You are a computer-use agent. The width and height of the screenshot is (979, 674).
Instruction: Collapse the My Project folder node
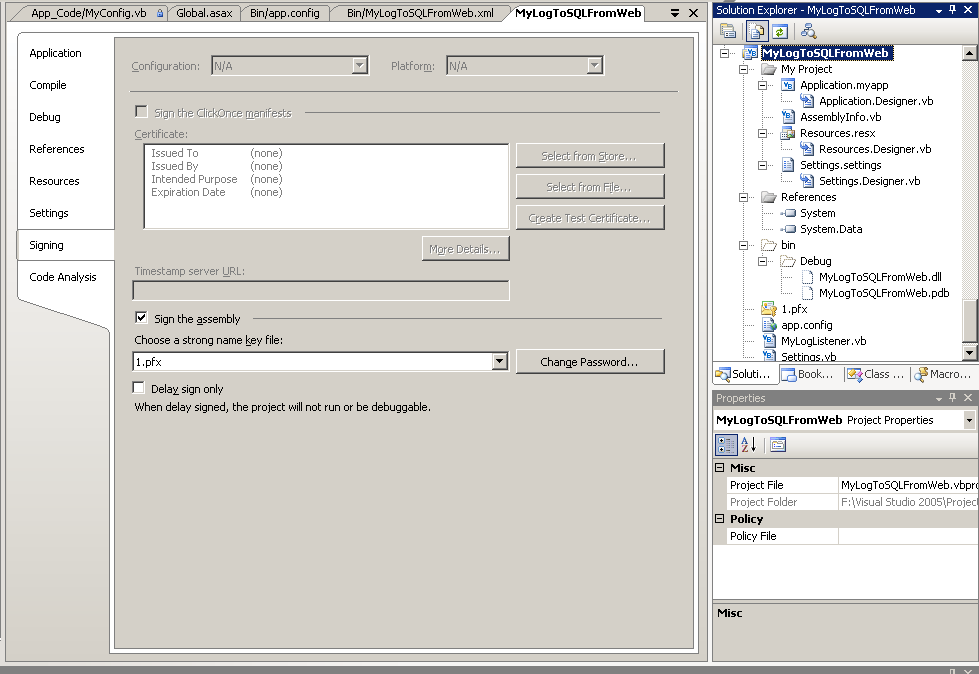(744, 69)
